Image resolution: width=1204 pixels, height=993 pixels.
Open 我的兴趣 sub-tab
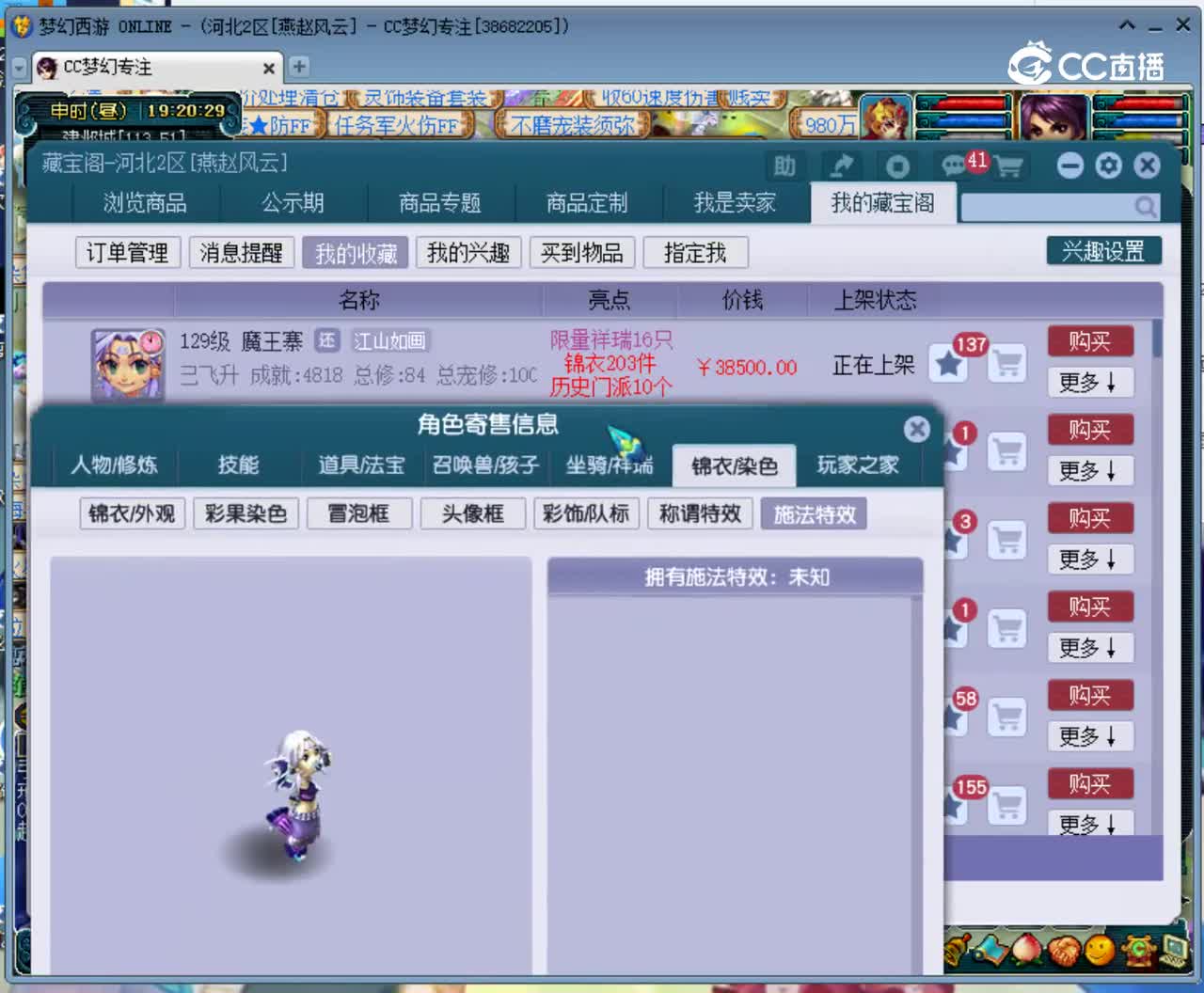click(468, 252)
